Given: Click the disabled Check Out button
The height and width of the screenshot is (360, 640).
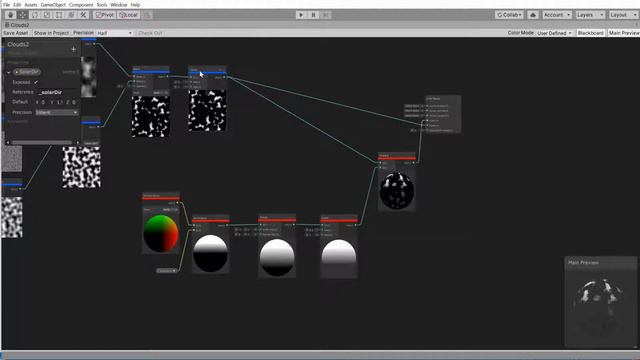Looking at the screenshot, I should [x=150, y=33].
